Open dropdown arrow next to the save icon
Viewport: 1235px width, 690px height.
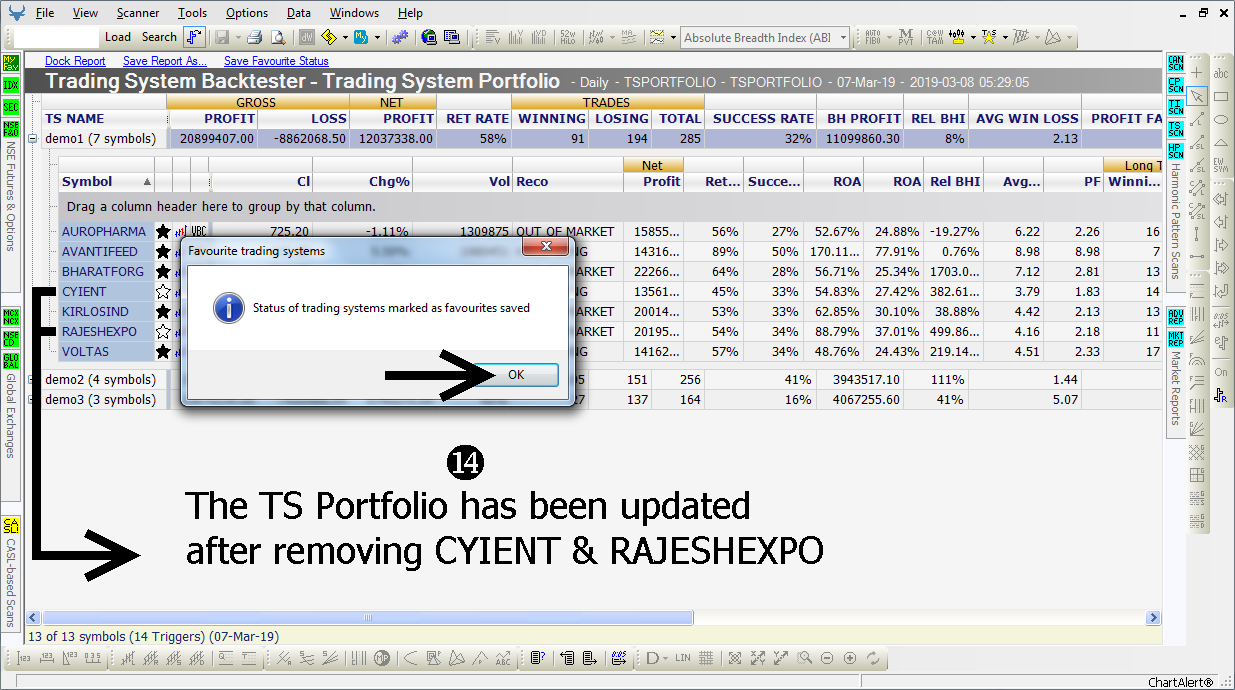coord(236,37)
